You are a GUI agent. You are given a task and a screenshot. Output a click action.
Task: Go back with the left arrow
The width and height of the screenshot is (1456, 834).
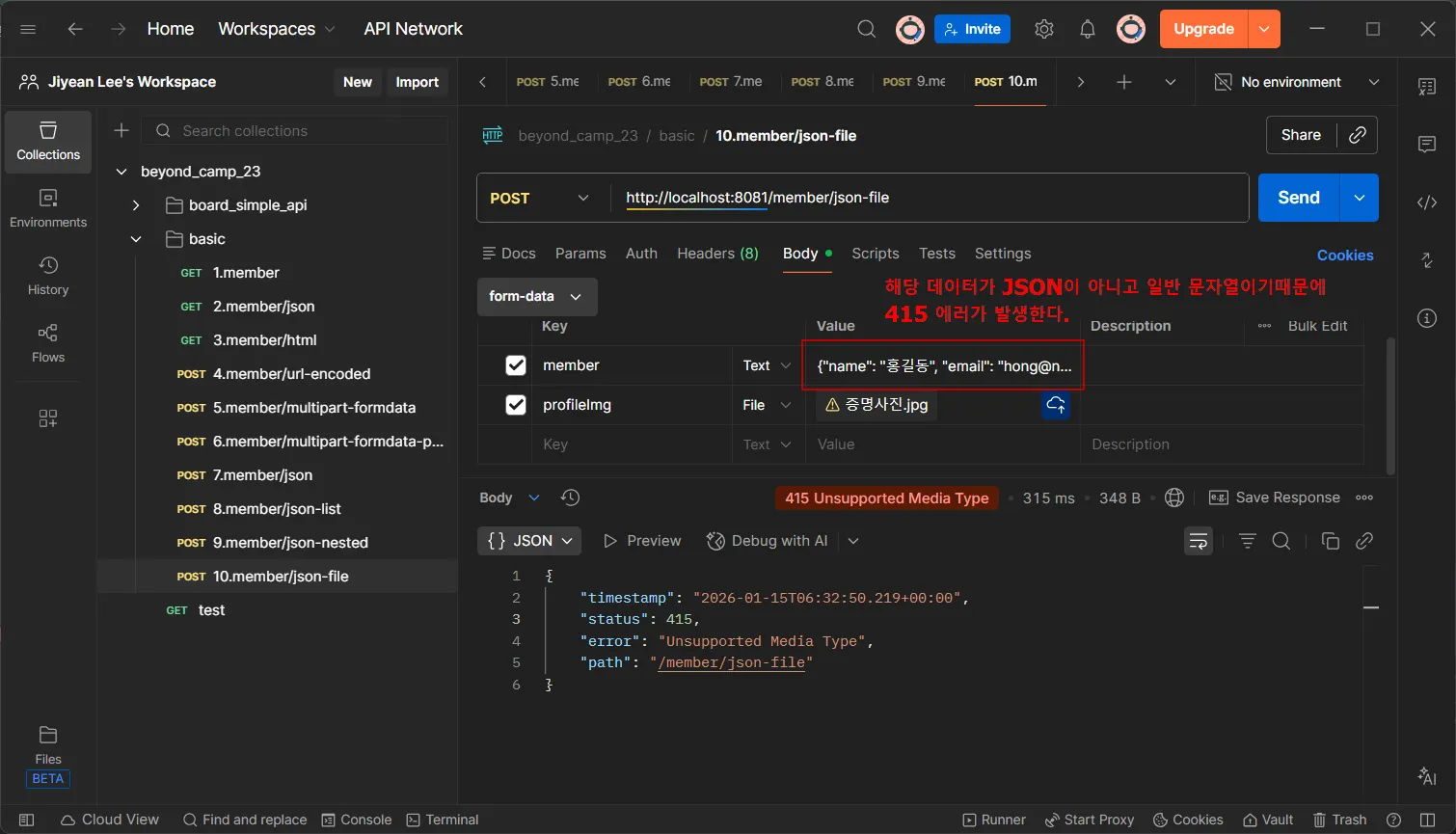(75, 29)
